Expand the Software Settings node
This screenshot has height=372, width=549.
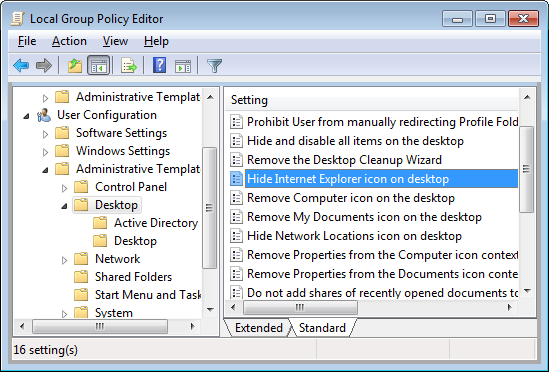click(45, 134)
